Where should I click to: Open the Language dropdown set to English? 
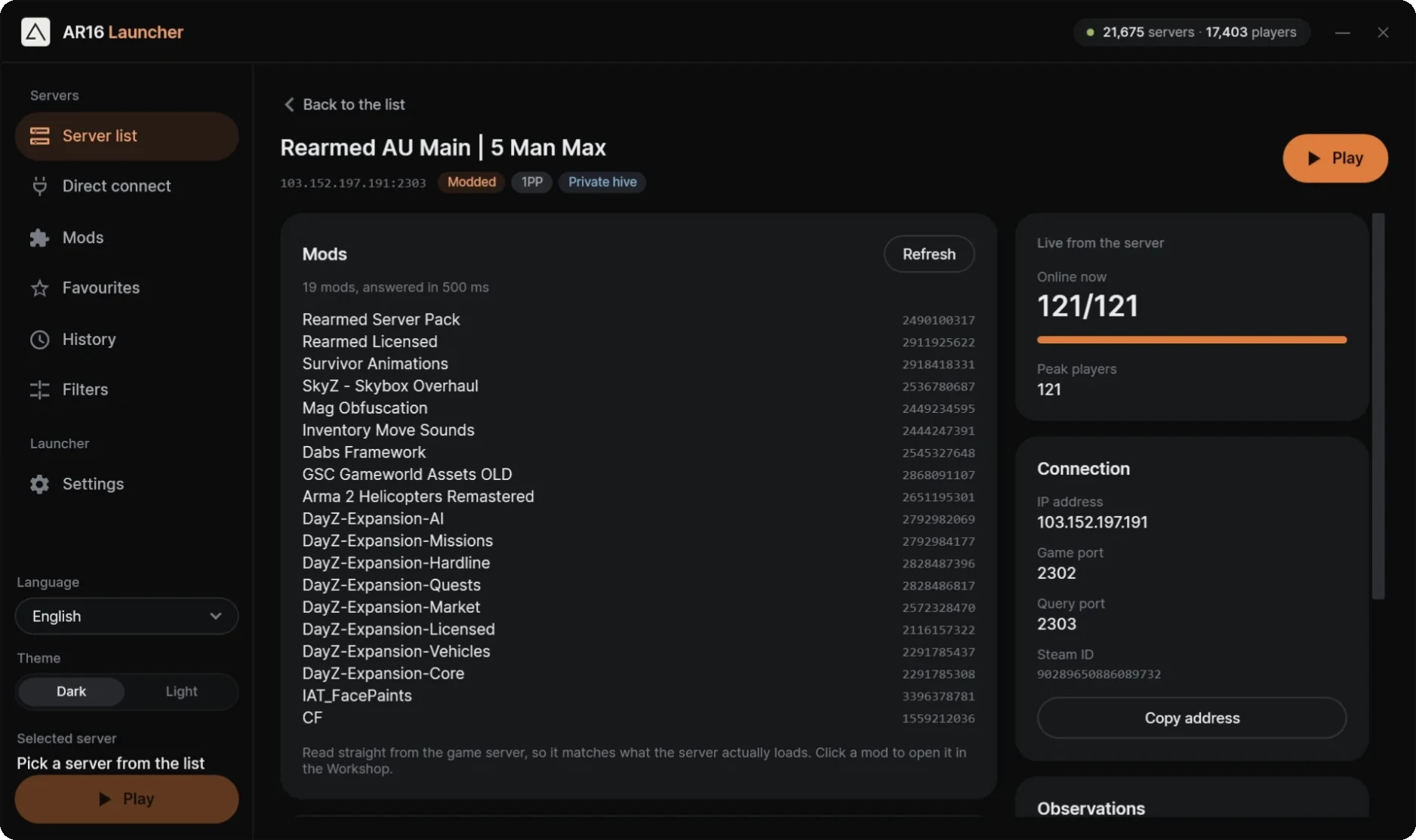click(x=127, y=616)
